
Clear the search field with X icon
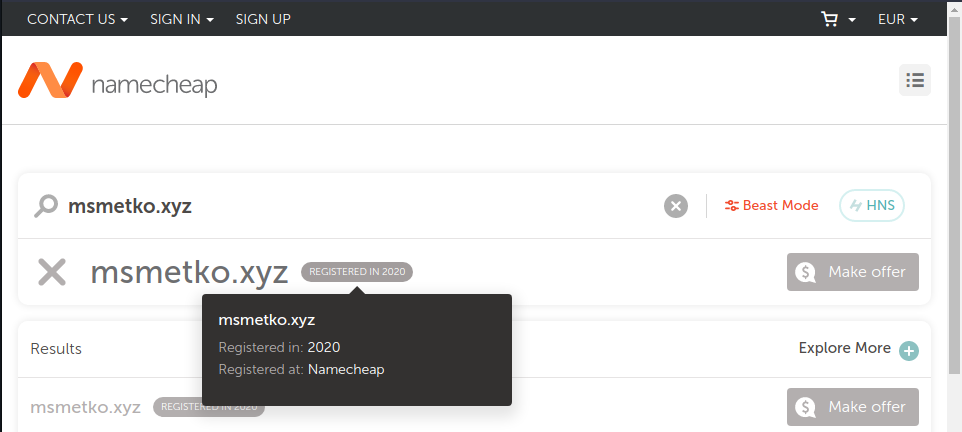click(x=676, y=206)
